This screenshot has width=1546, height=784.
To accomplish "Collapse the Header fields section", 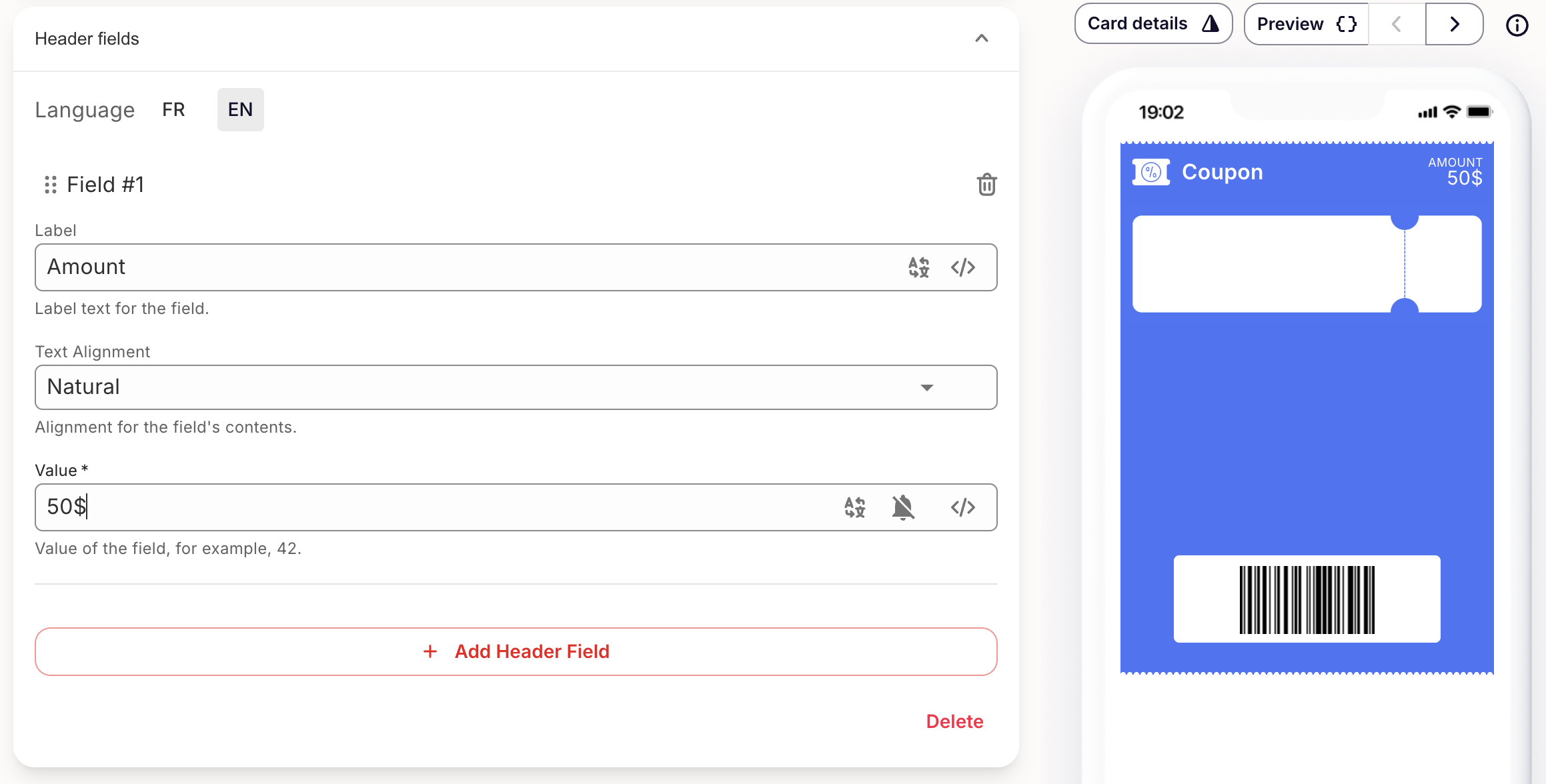I will click(980, 38).
